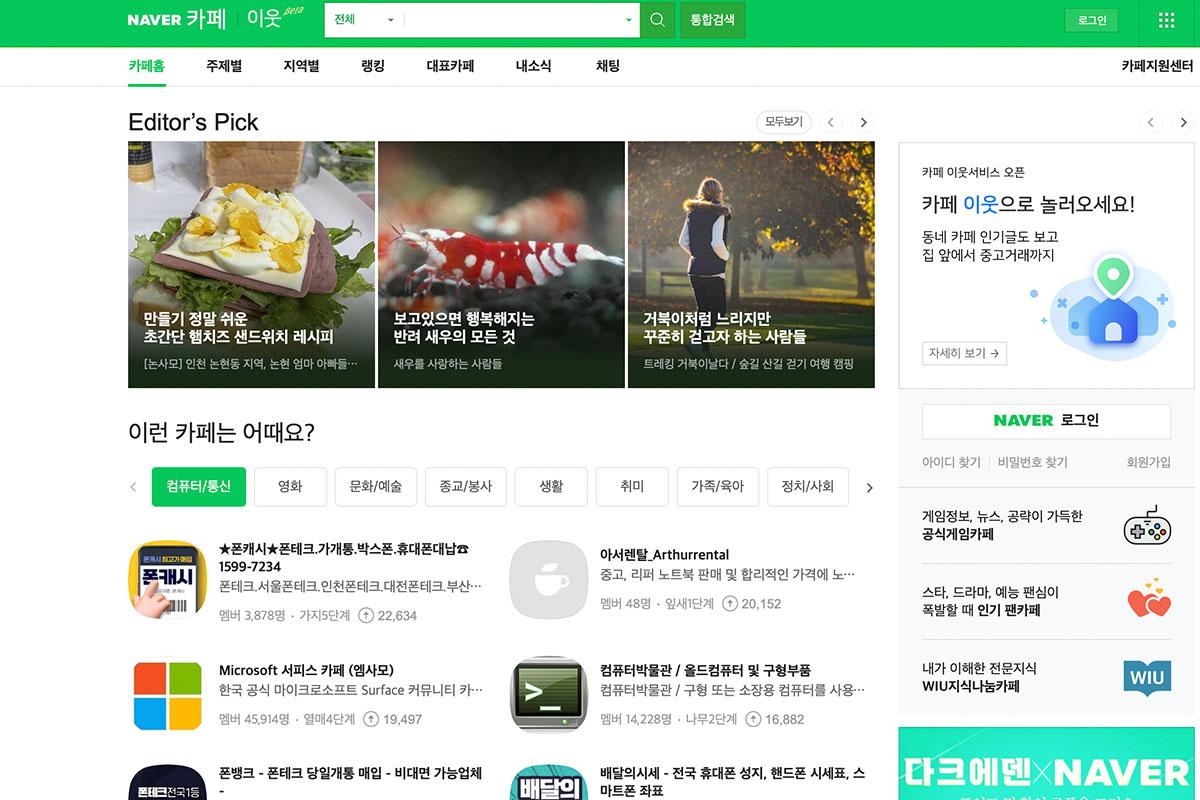The width and height of the screenshot is (1200, 800).
Task: Open the red shrimp Editor's Pick card
Action: [x=501, y=264]
